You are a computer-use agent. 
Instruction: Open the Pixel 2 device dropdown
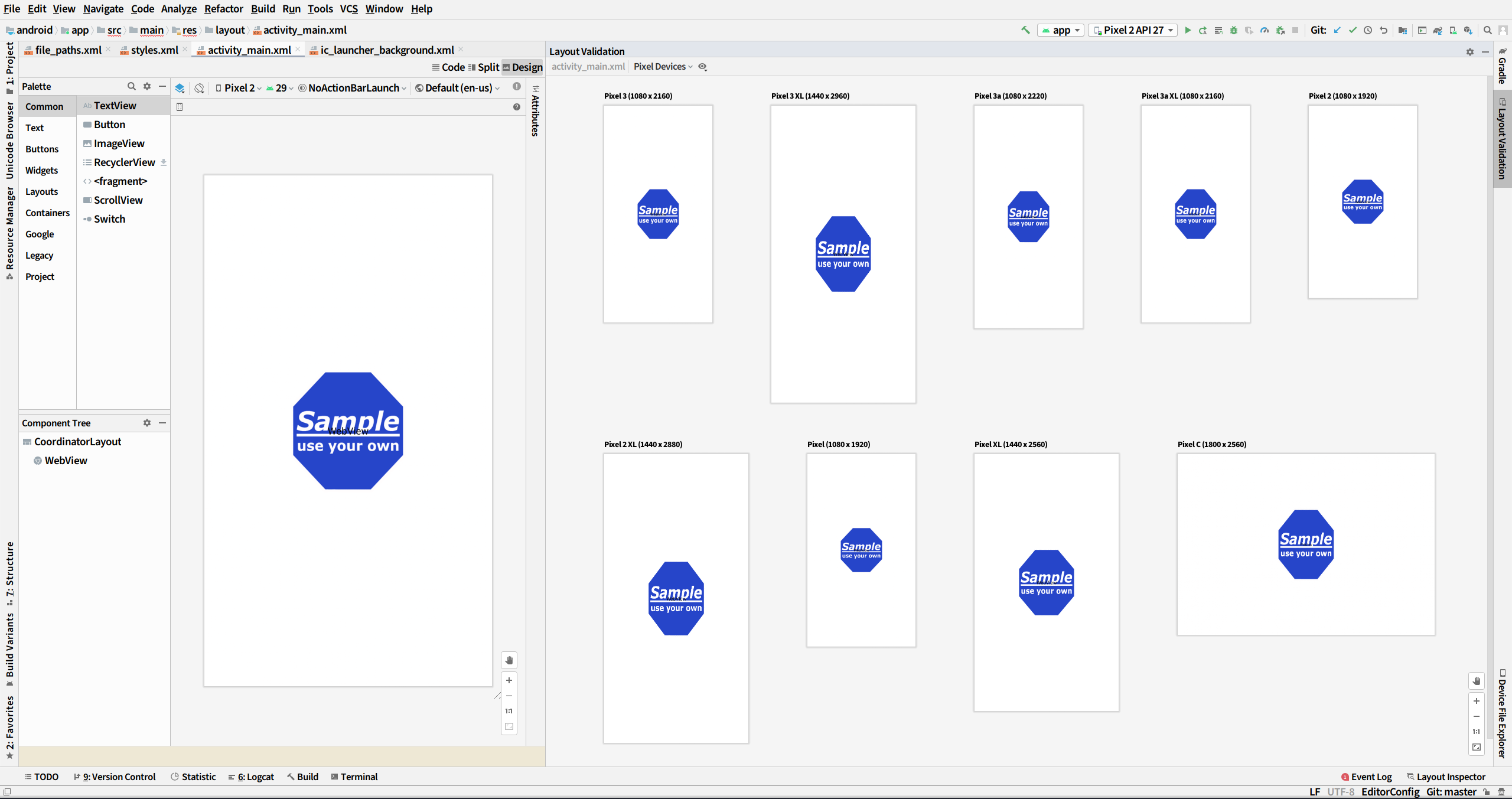point(238,87)
